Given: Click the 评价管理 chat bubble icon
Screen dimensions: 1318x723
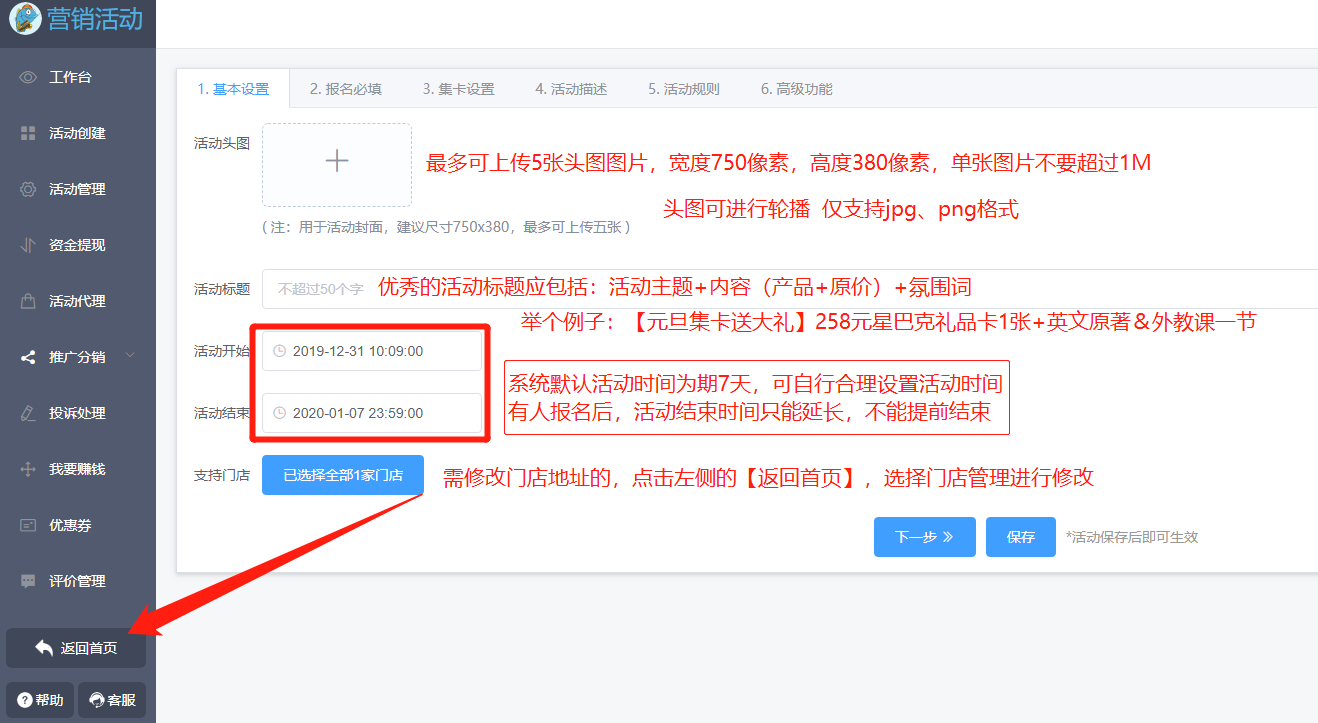Looking at the screenshot, I should (28, 581).
